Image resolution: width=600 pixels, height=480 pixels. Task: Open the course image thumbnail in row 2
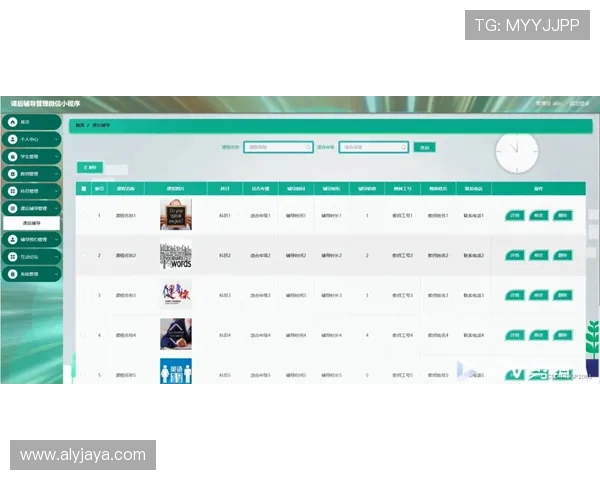point(175,256)
